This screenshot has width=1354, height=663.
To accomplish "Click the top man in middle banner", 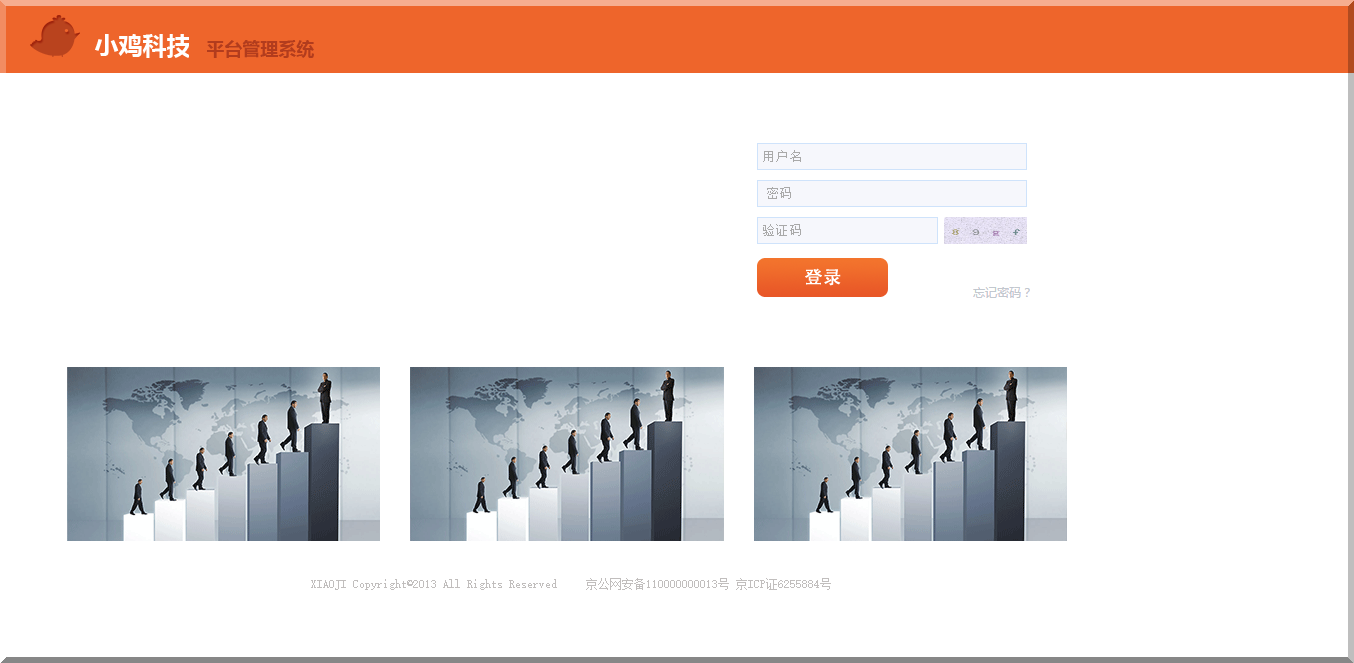I will click(668, 397).
